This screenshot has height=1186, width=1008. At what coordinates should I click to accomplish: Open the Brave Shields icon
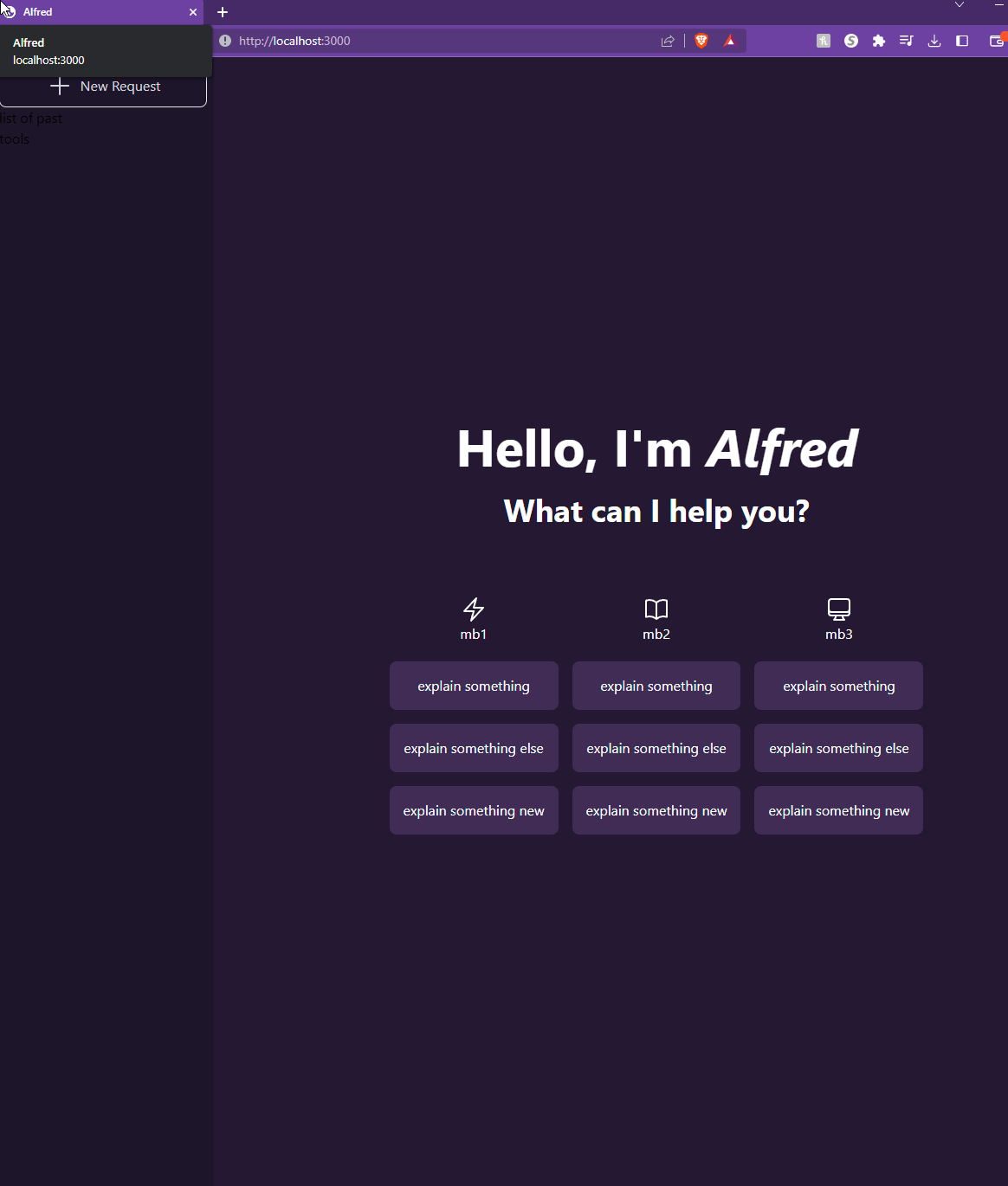click(x=701, y=41)
